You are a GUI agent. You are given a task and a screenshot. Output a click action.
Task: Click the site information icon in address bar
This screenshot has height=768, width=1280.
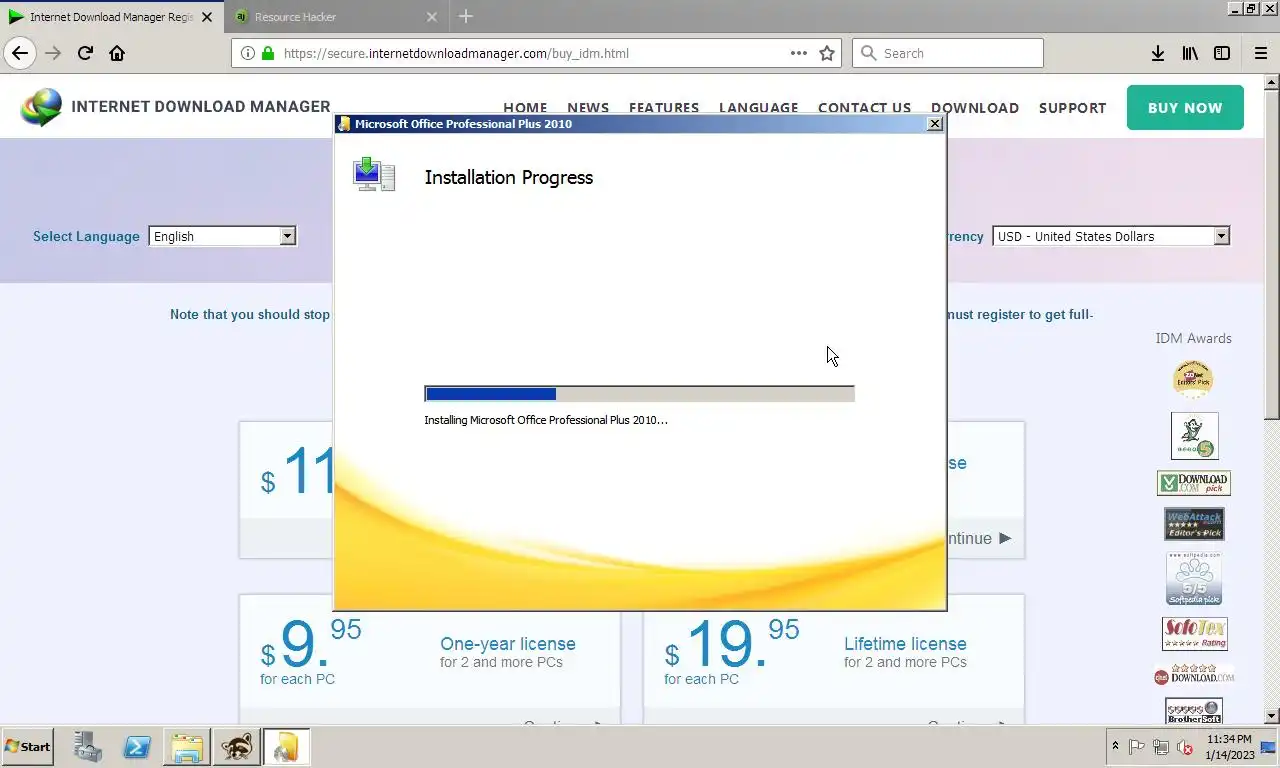coord(247,53)
